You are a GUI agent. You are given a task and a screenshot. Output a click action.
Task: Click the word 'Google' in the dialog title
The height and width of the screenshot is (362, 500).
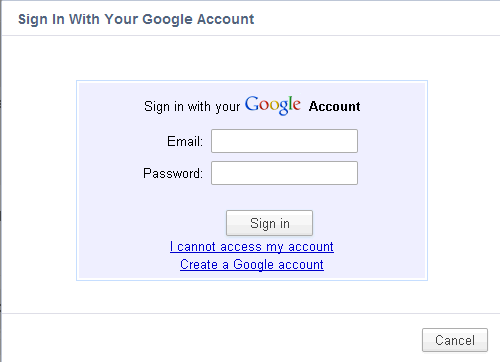tap(167, 20)
